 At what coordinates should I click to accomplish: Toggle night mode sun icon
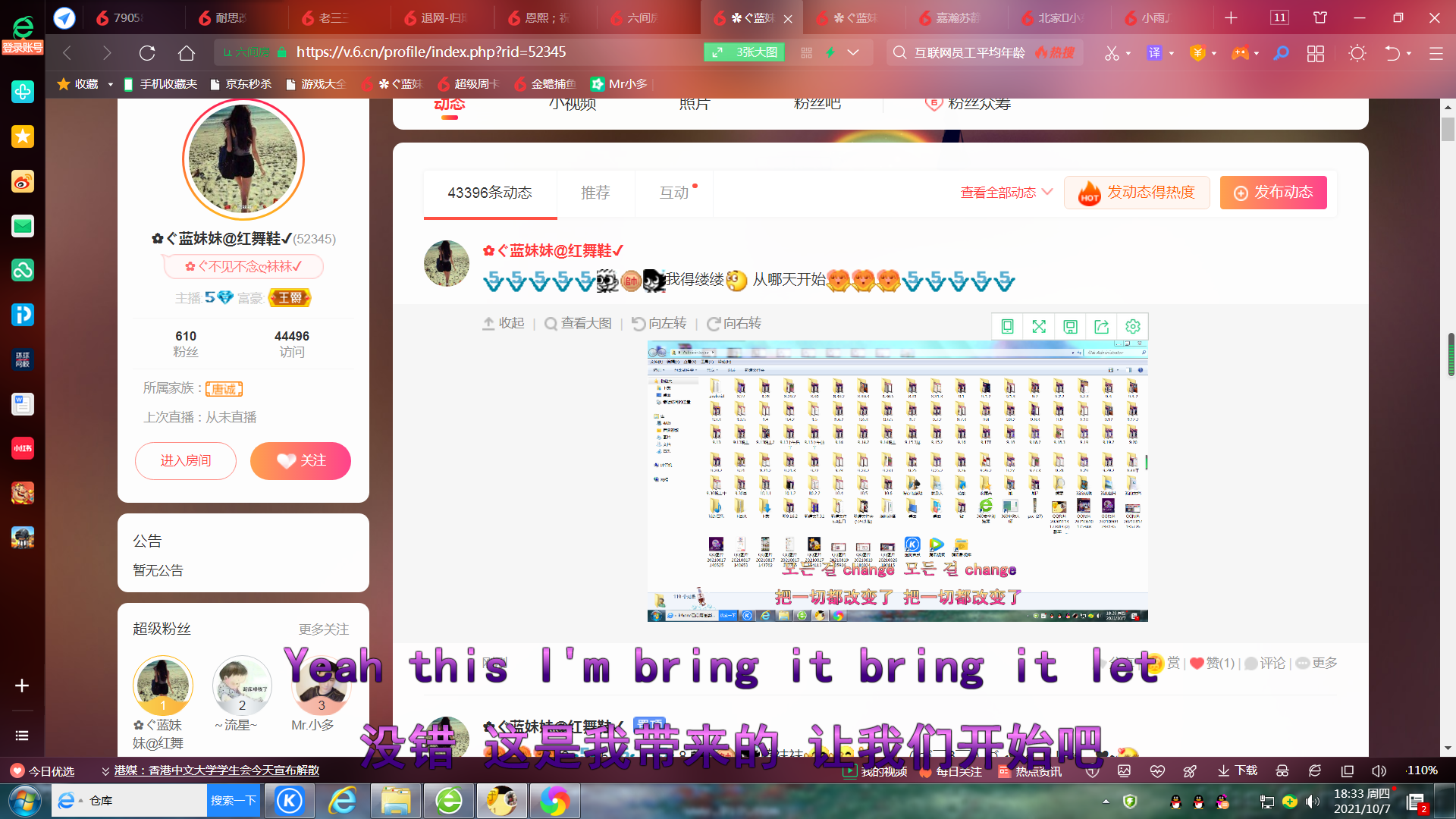(1357, 53)
